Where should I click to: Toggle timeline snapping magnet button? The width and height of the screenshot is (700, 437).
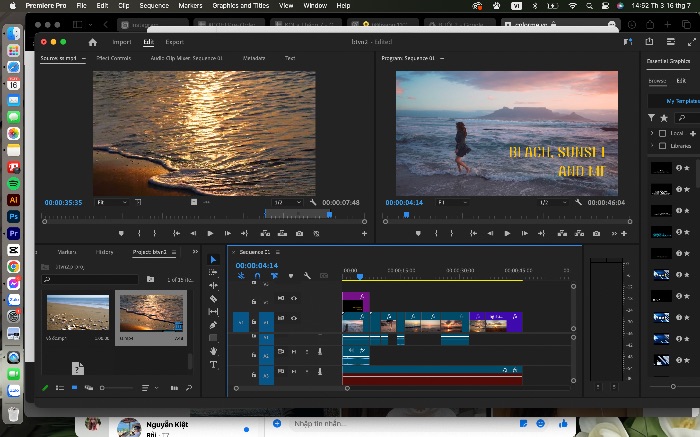point(257,276)
